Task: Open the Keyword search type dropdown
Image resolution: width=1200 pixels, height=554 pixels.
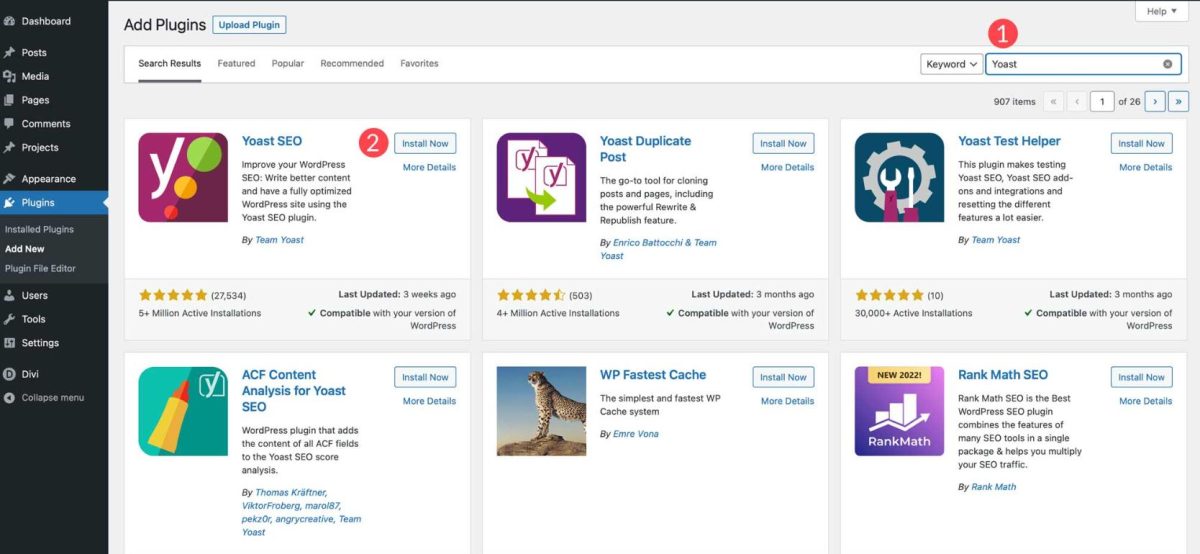Action: (x=950, y=64)
